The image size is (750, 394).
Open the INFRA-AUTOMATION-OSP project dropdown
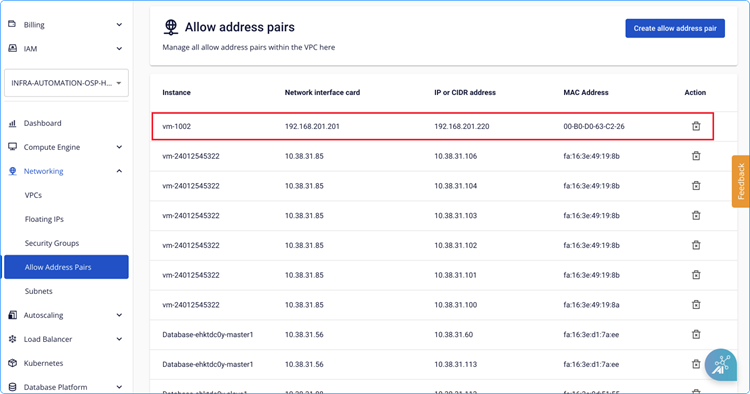point(66,83)
